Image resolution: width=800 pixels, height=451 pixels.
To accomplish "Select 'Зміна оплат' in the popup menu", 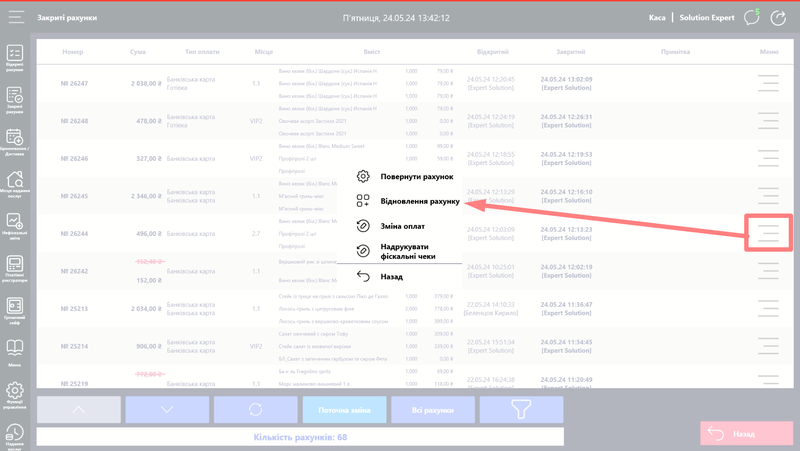I will [x=402, y=226].
